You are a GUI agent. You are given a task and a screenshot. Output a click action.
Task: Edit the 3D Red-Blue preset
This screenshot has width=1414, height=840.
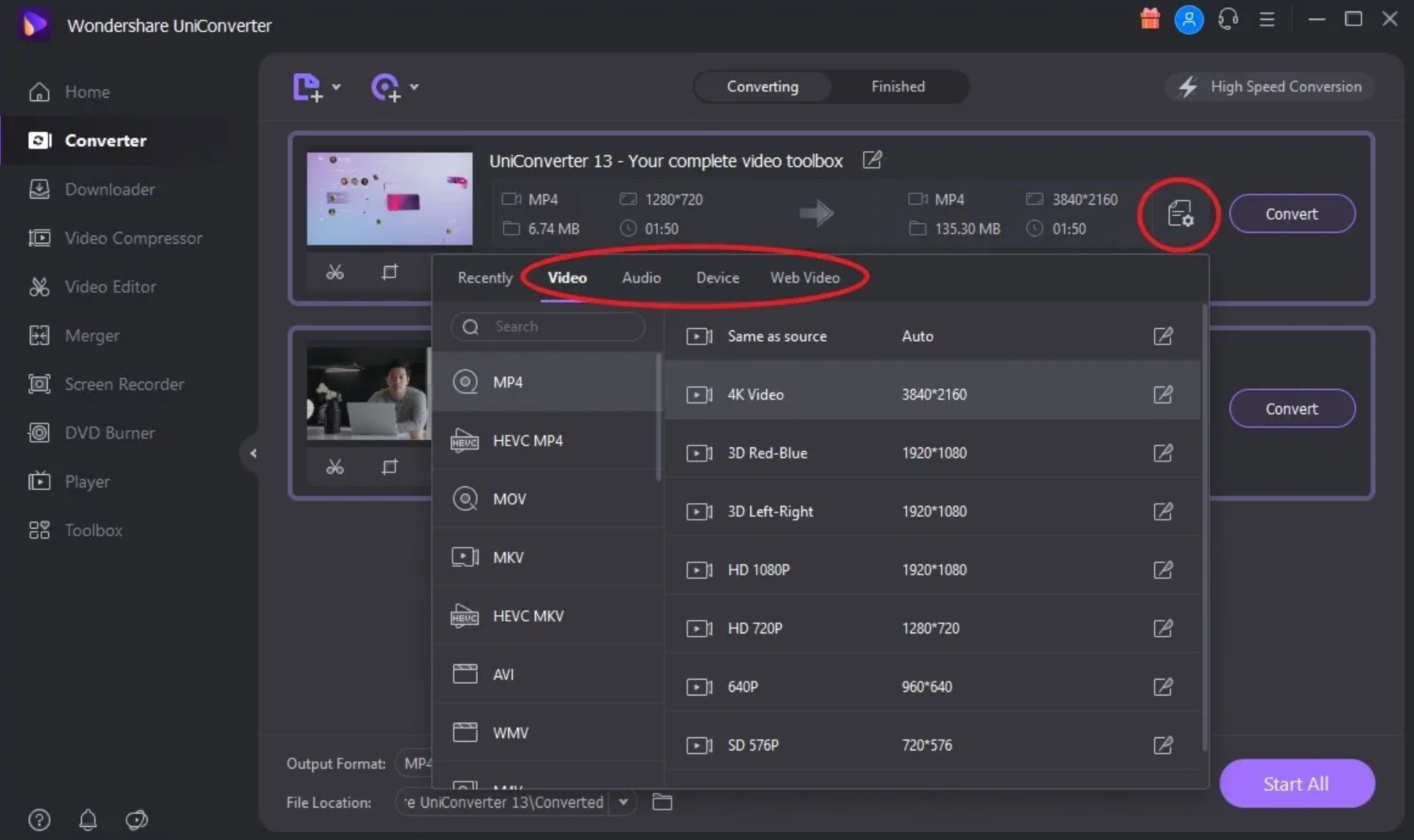point(1163,453)
